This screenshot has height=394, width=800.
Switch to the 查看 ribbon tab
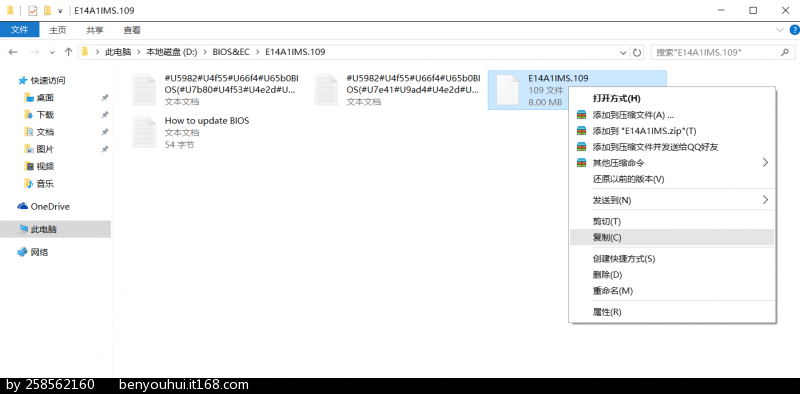[132, 30]
